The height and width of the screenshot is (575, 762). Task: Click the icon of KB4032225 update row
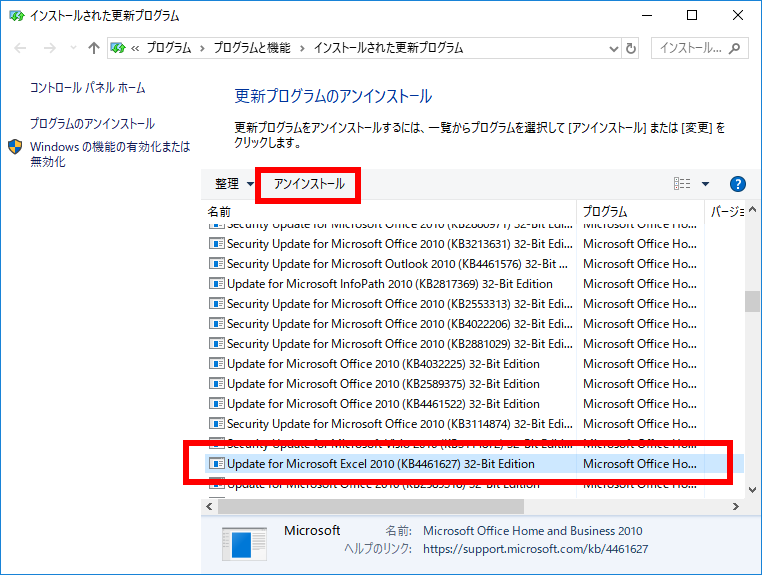(x=216, y=364)
